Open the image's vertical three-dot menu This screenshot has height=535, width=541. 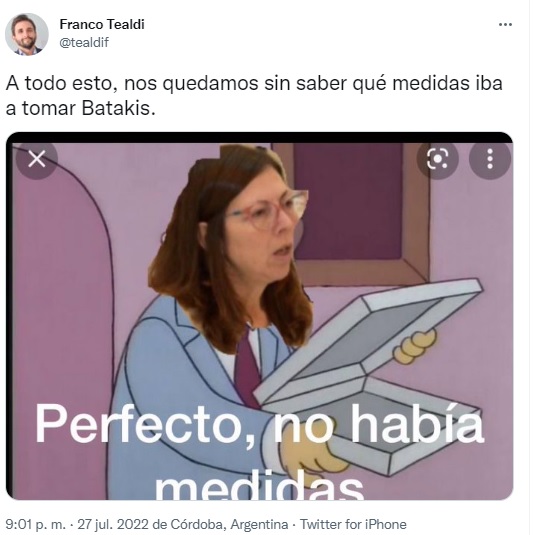[x=490, y=159]
